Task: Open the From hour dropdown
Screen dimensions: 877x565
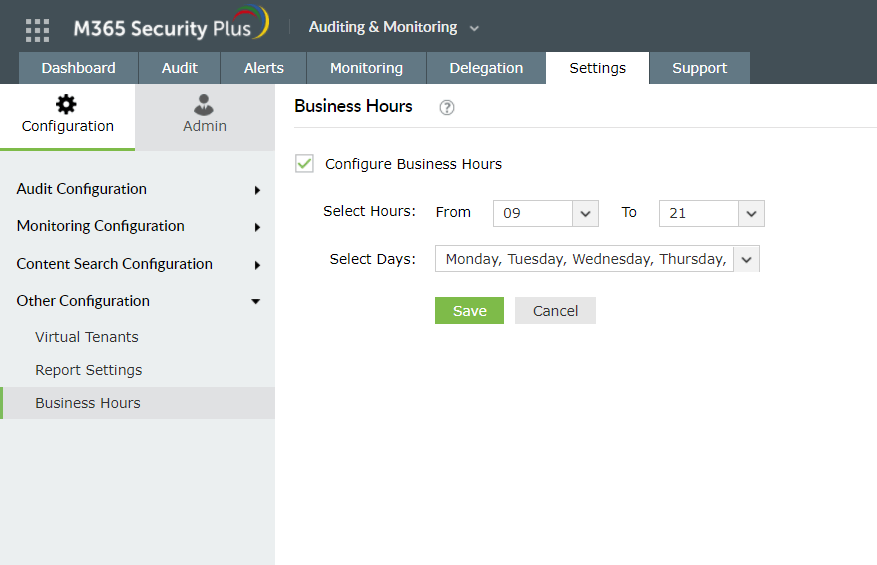Action: point(586,213)
